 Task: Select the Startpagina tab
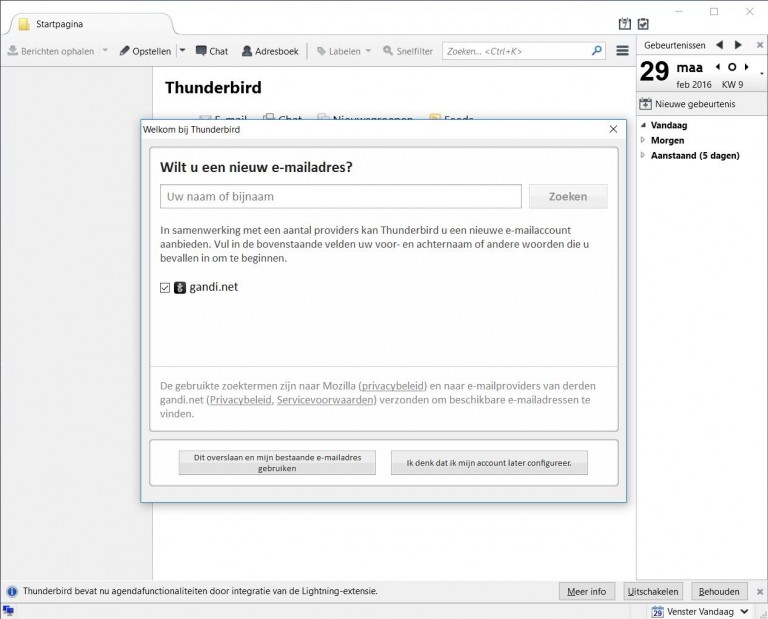pos(90,24)
